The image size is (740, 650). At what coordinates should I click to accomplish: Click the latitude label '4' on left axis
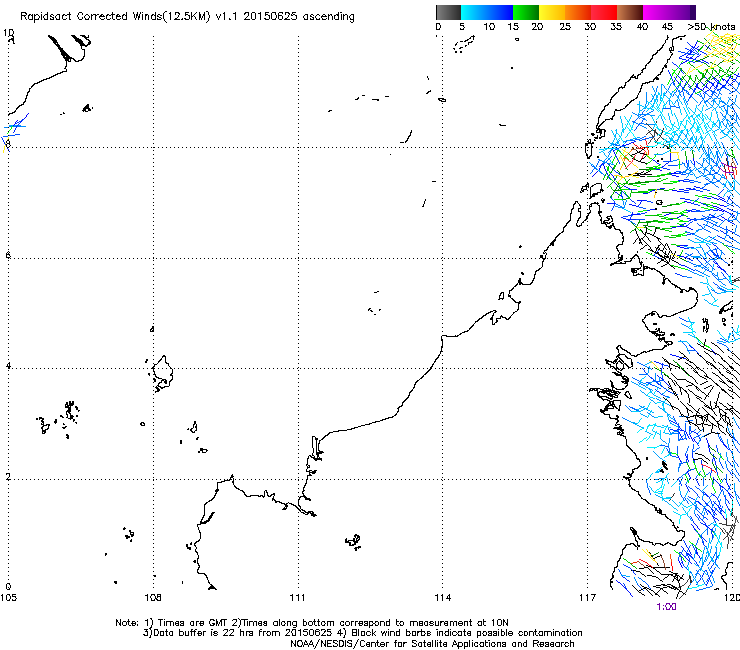point(8,366)
